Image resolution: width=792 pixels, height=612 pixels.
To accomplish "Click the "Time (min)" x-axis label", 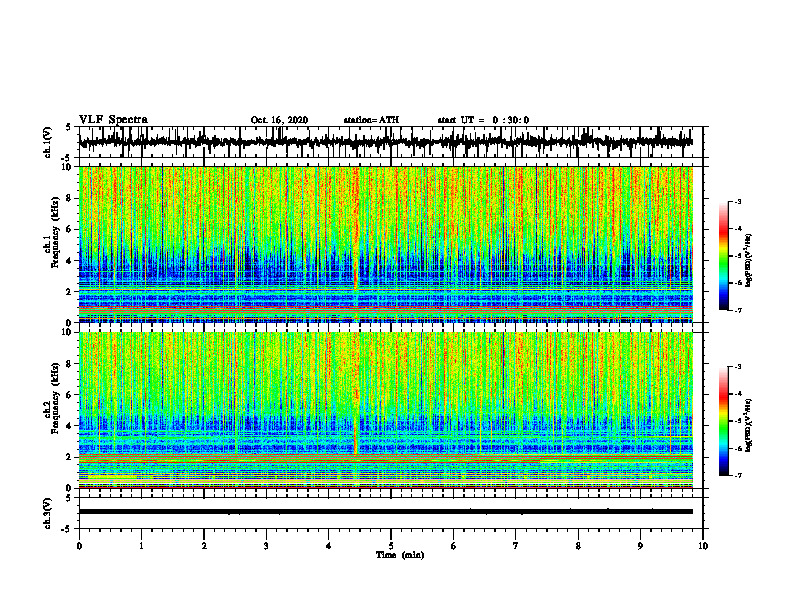I will click(x=400, y=555).
